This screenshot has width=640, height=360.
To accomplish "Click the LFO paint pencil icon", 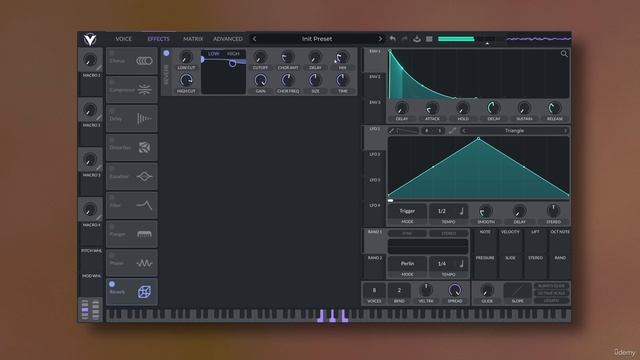I will coord(391,131).
